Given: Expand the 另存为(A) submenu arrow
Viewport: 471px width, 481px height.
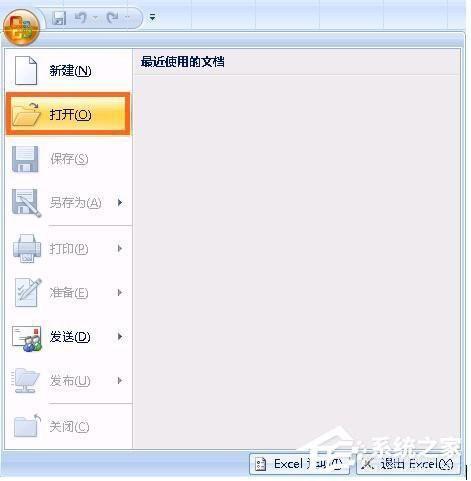Looking at the screenshot, I should coord(120,202).
